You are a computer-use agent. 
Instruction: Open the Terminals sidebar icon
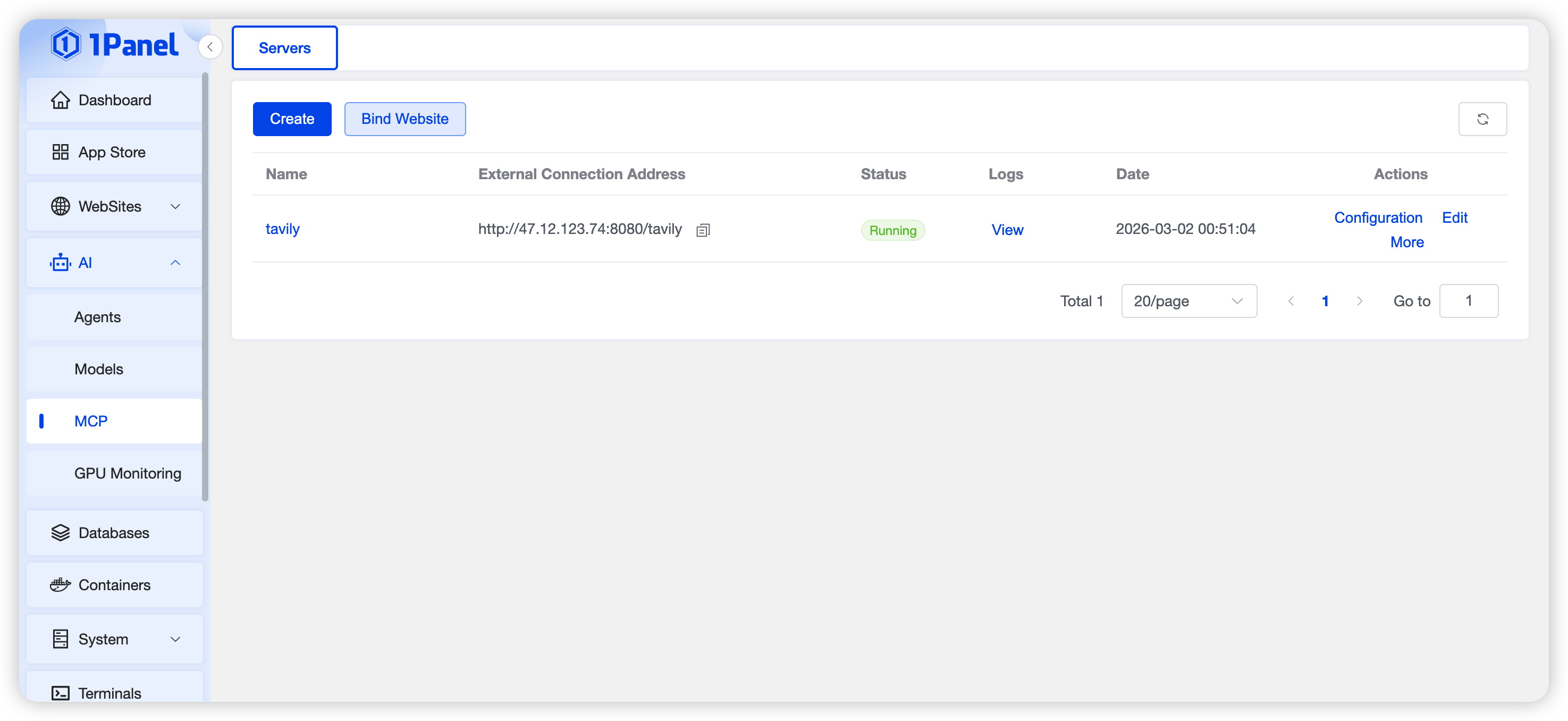point(60,693)
